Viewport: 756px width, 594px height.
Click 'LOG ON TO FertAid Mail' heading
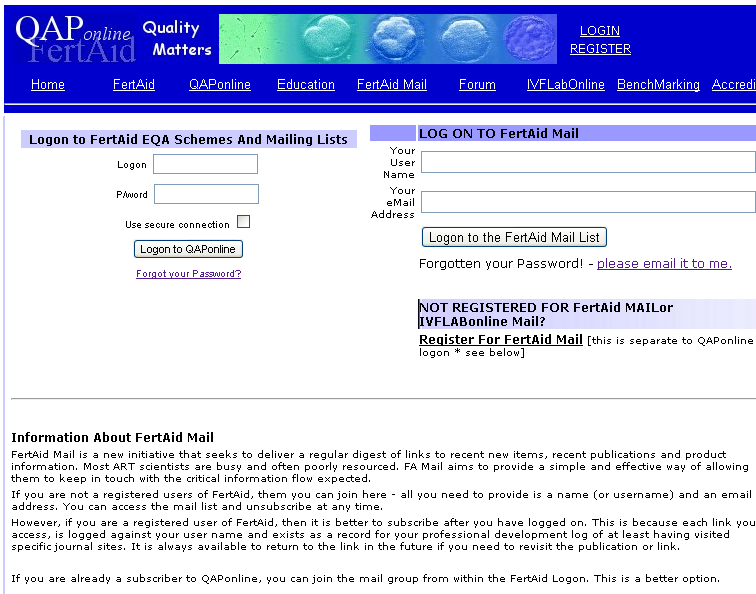(499, 134)
